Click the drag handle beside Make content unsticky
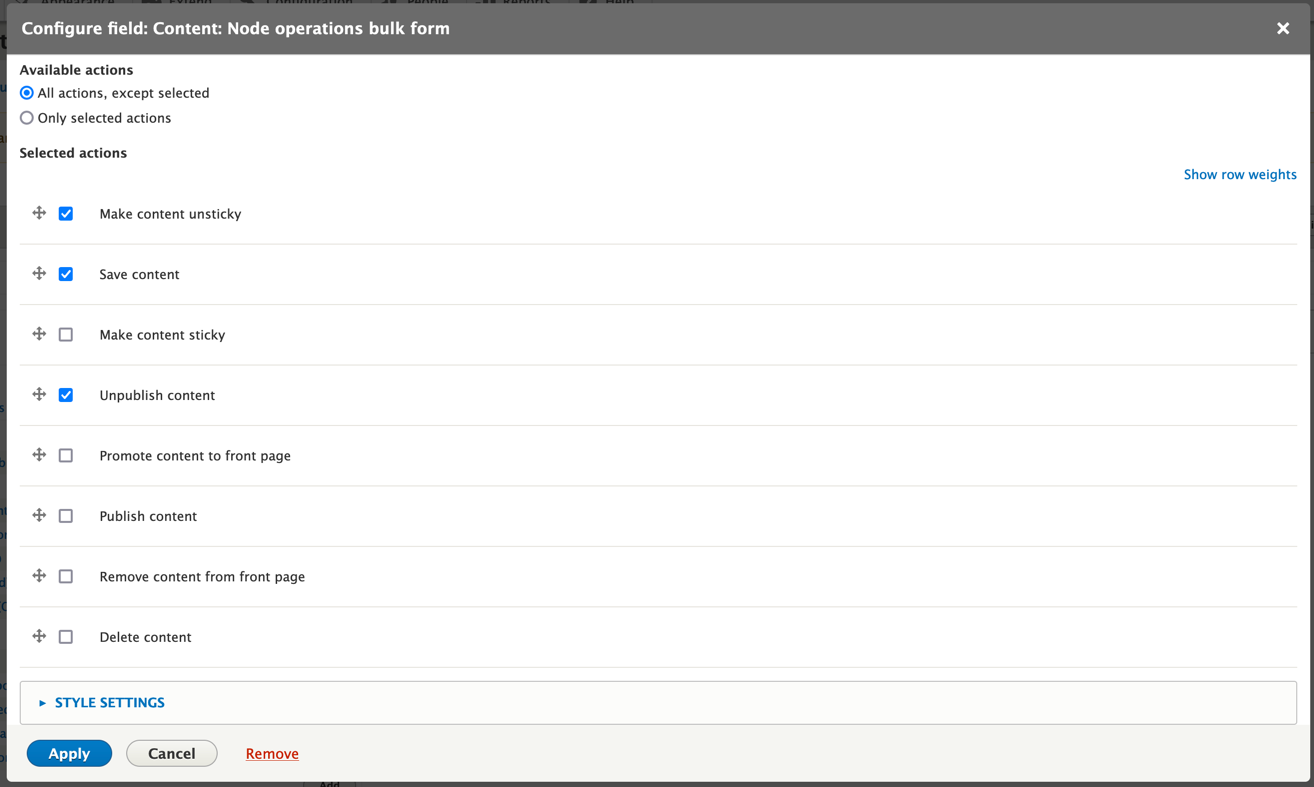1314x787 pixels. point(39,213)
